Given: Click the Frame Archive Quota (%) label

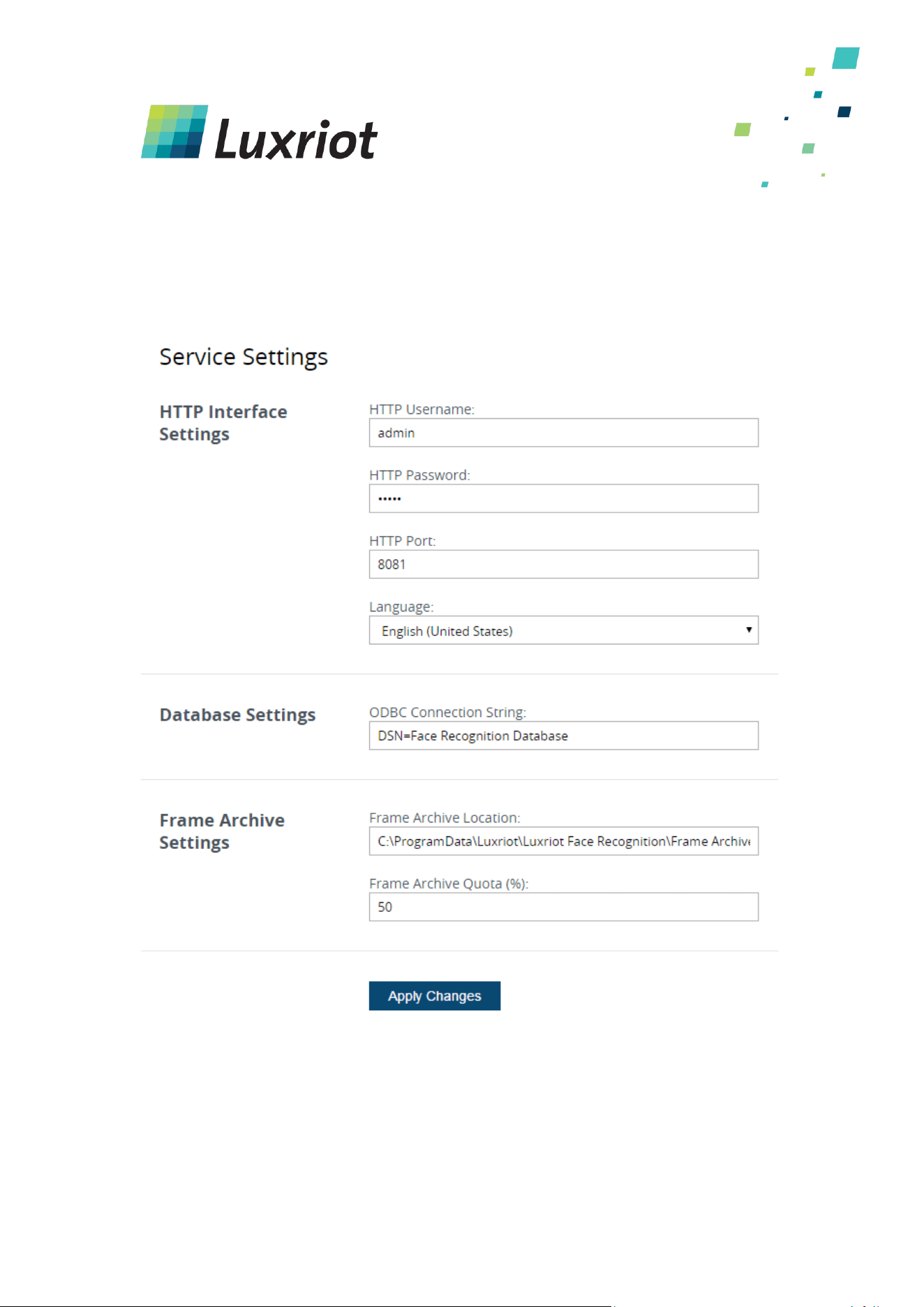Looking at the screenshot, I should pos(449,884).
